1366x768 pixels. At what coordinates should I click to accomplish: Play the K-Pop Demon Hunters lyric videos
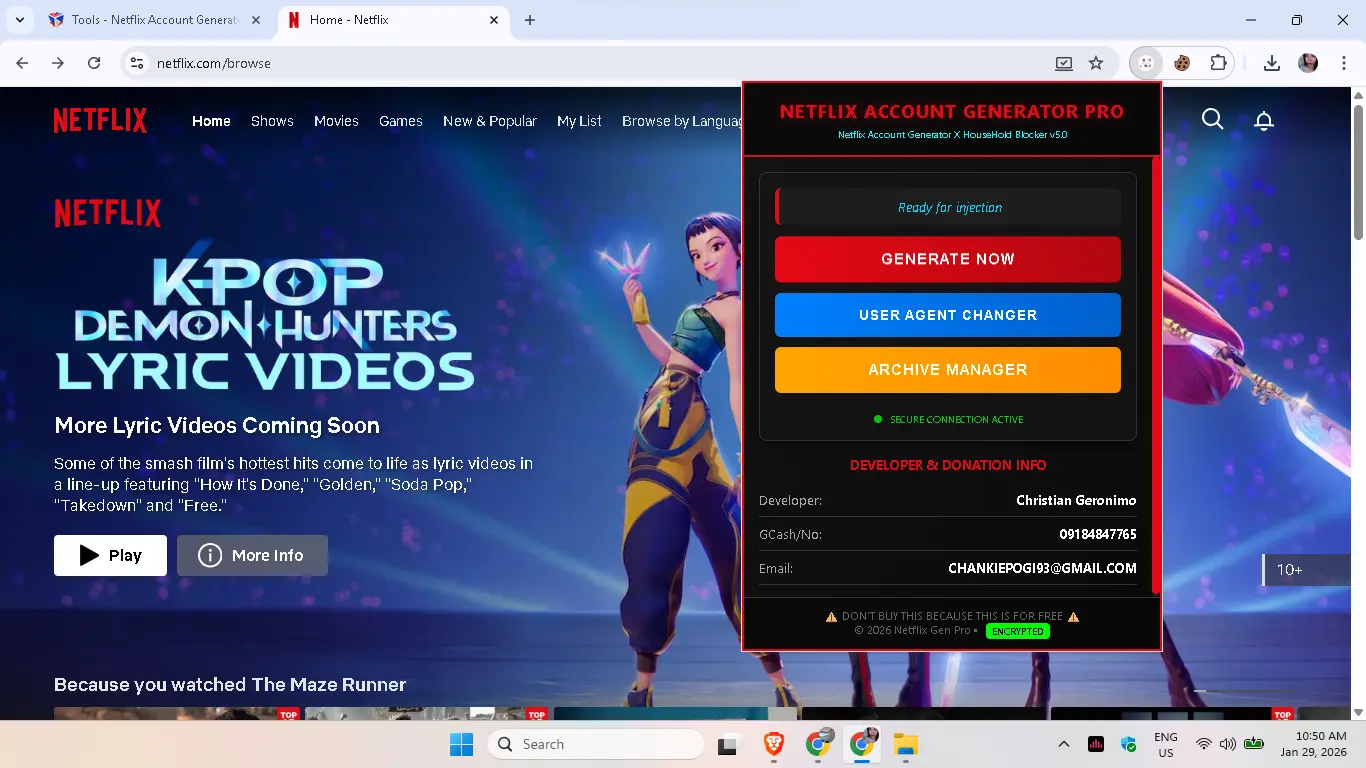[x=110, y=555]
